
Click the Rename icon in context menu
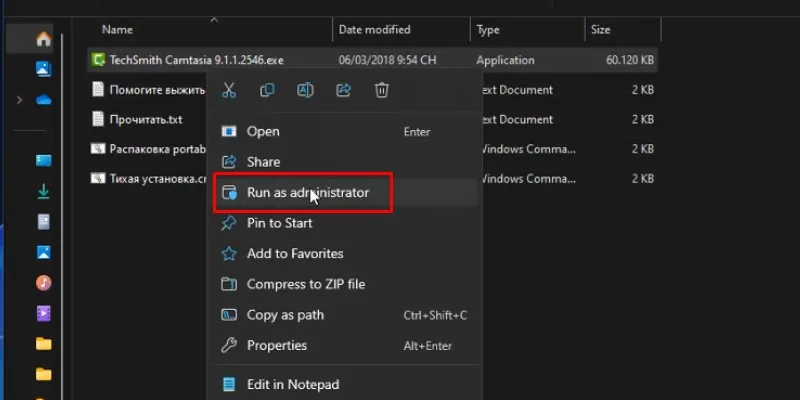tap(305, 91)
